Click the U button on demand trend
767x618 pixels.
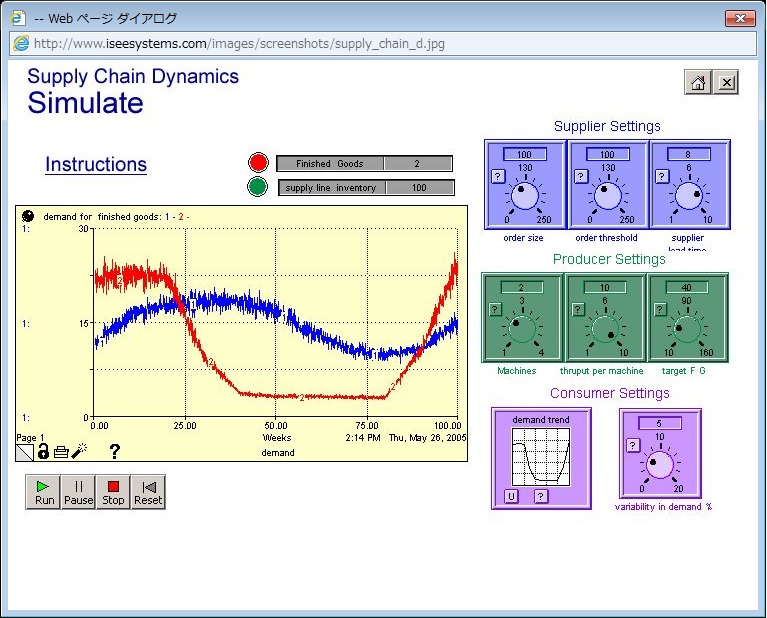[x=511, y=496]
